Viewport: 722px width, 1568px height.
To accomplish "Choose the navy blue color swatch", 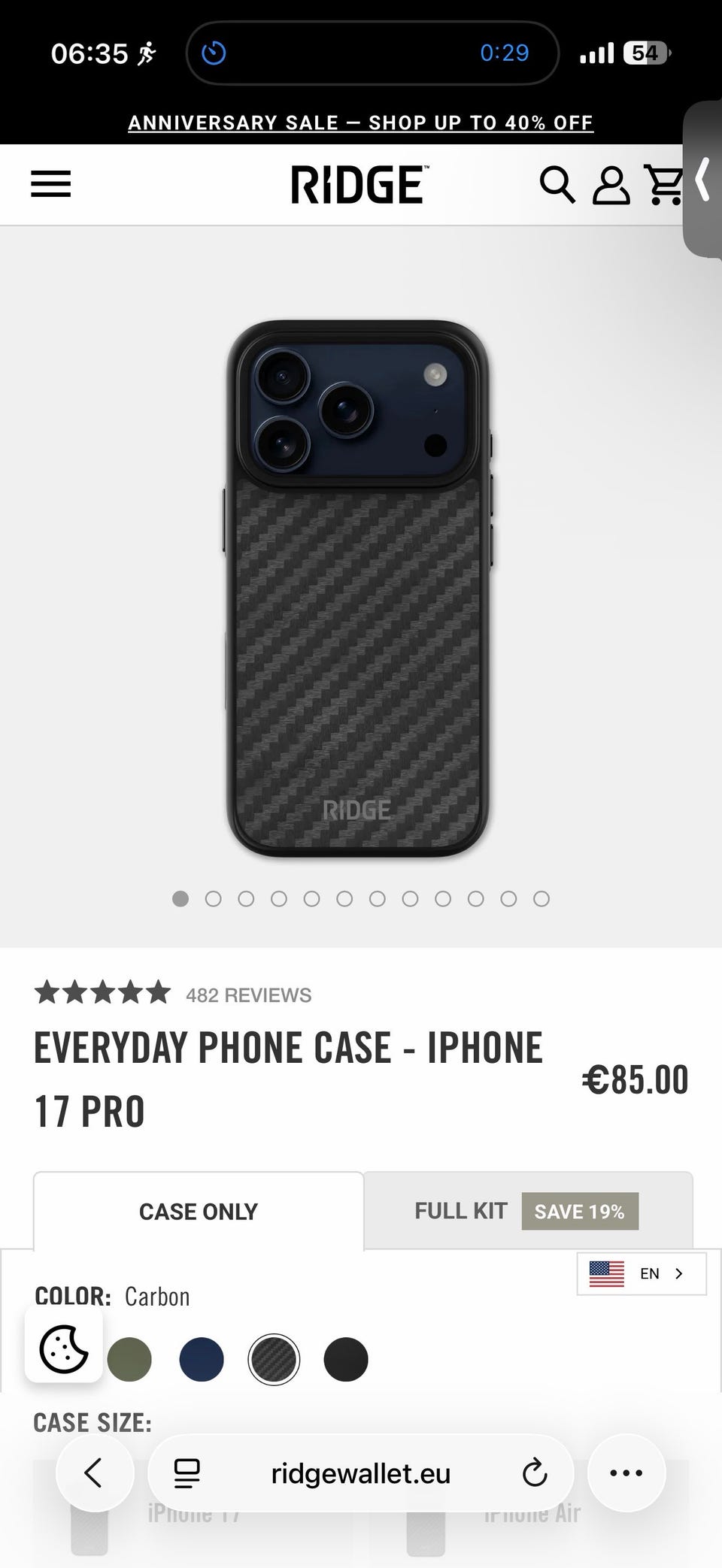I will pyautogui.click(x=202, y=1359).
